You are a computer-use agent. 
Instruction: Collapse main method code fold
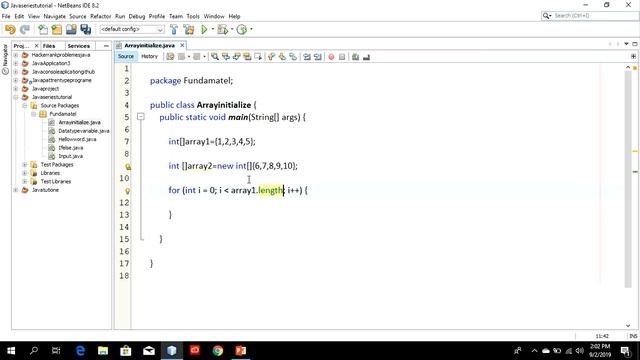tap(141, 117)
